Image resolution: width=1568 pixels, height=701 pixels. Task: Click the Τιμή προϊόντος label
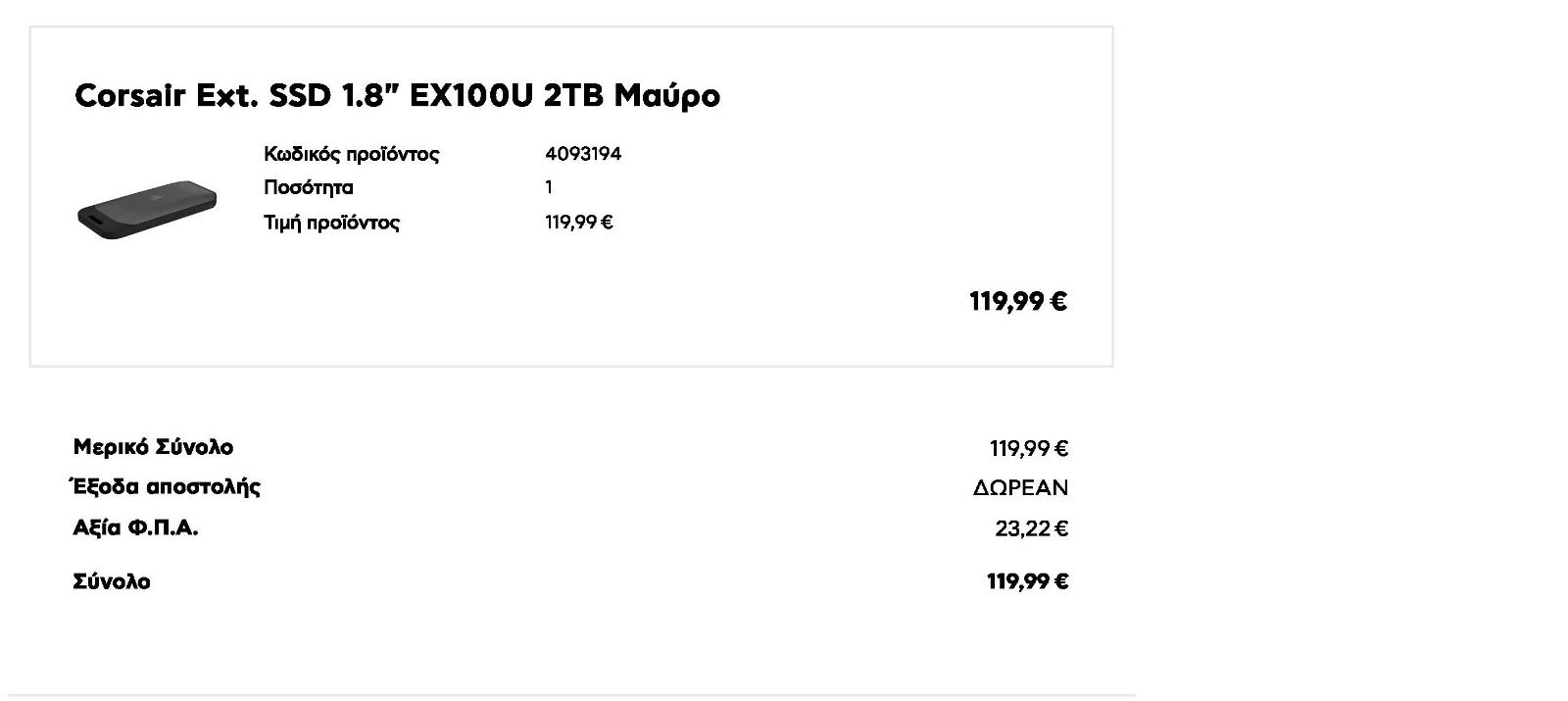point(331,223)
